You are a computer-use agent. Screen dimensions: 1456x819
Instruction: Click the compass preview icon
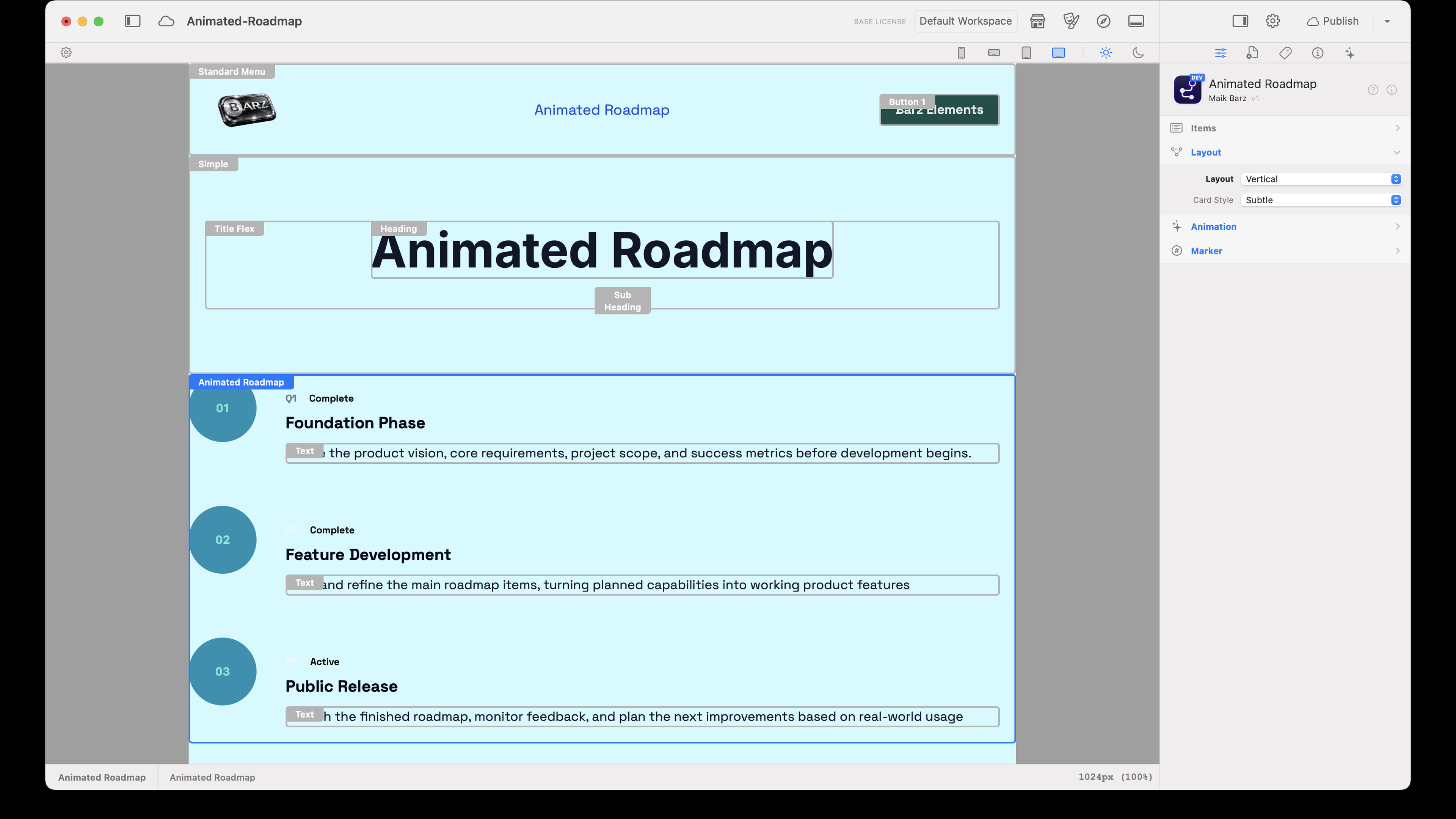pos(1103,21)
